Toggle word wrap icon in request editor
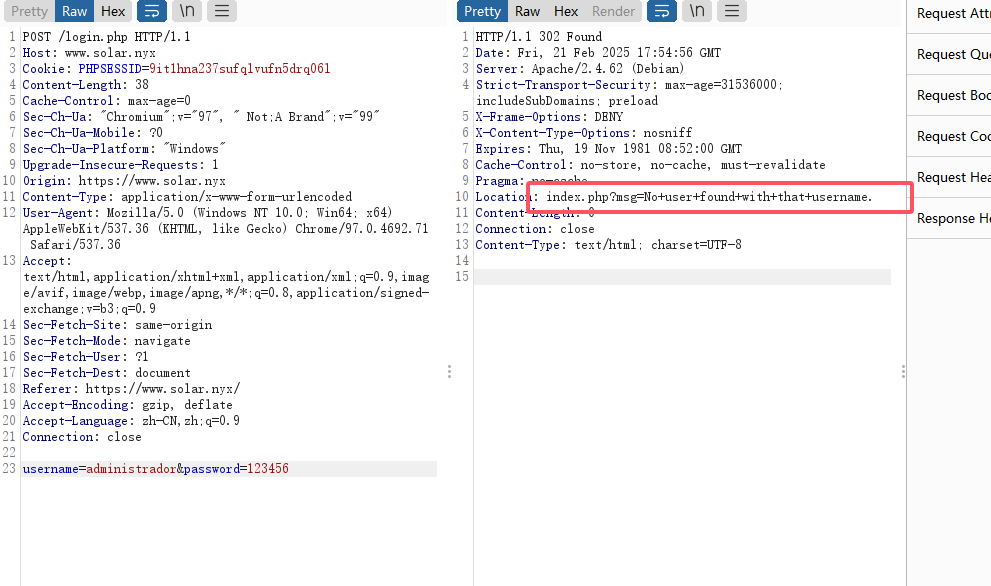 pos(151,12)
